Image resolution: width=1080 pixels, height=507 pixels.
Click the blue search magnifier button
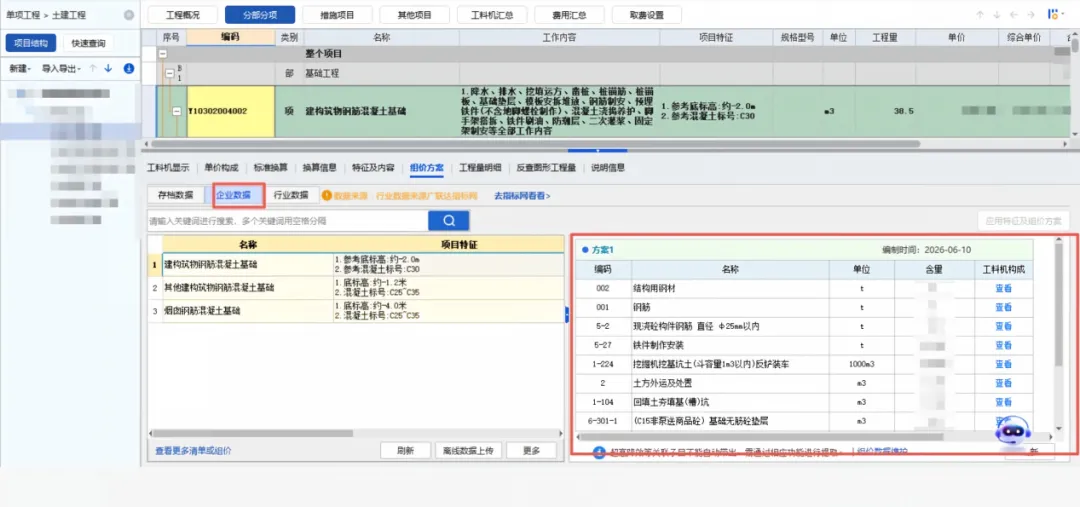coord(448,220)
